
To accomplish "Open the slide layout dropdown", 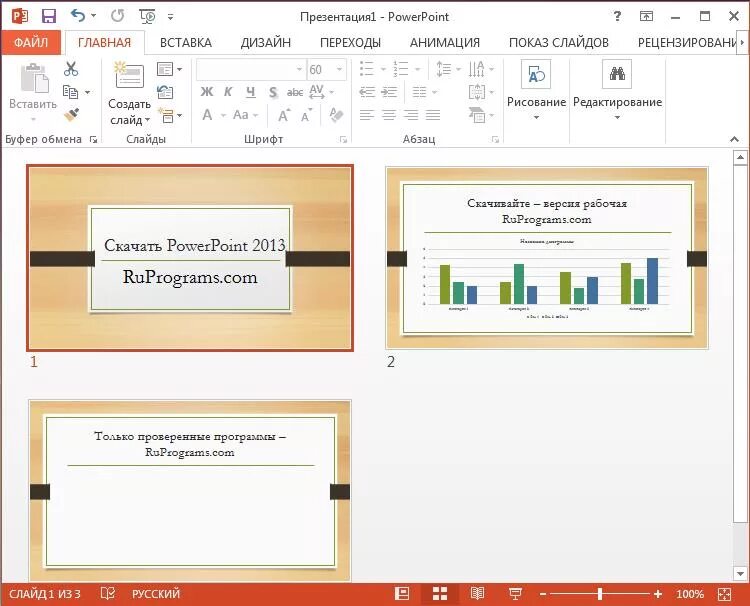I will point(169,69).
